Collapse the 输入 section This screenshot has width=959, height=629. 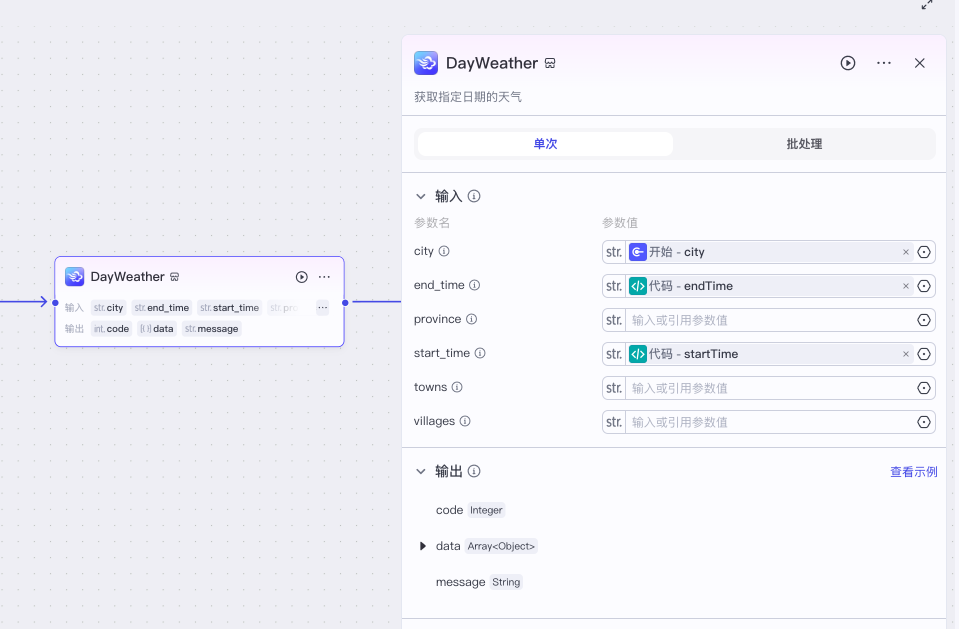[421, 197]
